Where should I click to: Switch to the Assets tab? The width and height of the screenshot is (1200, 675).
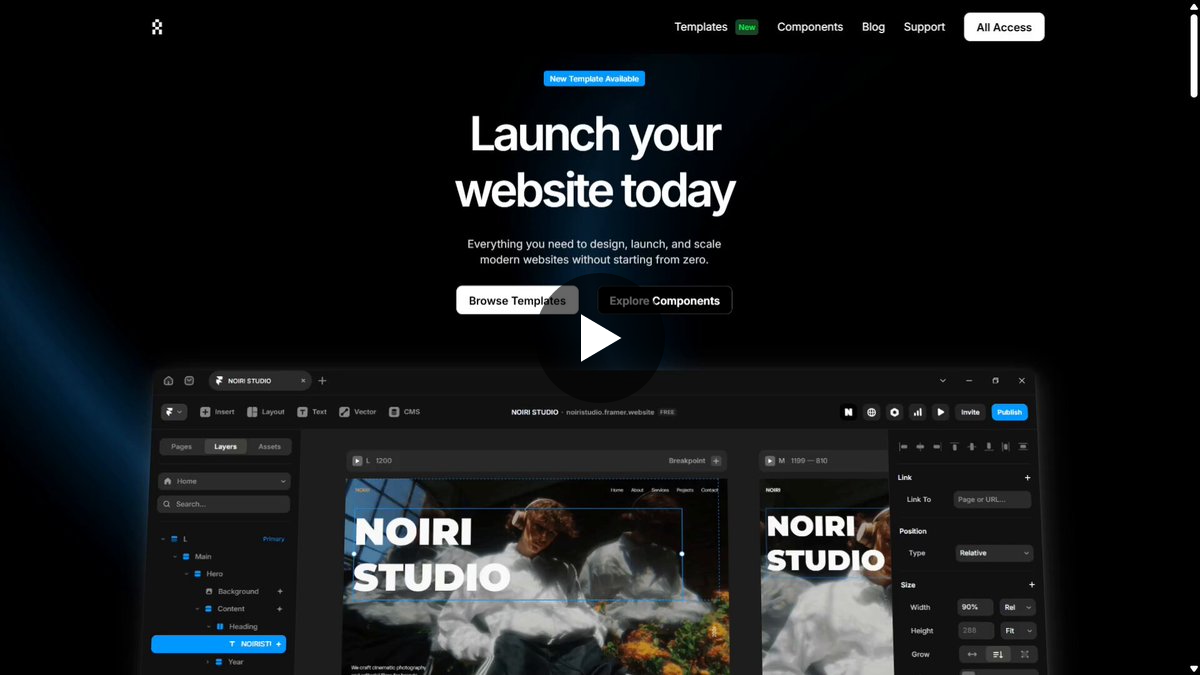(x=270, y=447)
